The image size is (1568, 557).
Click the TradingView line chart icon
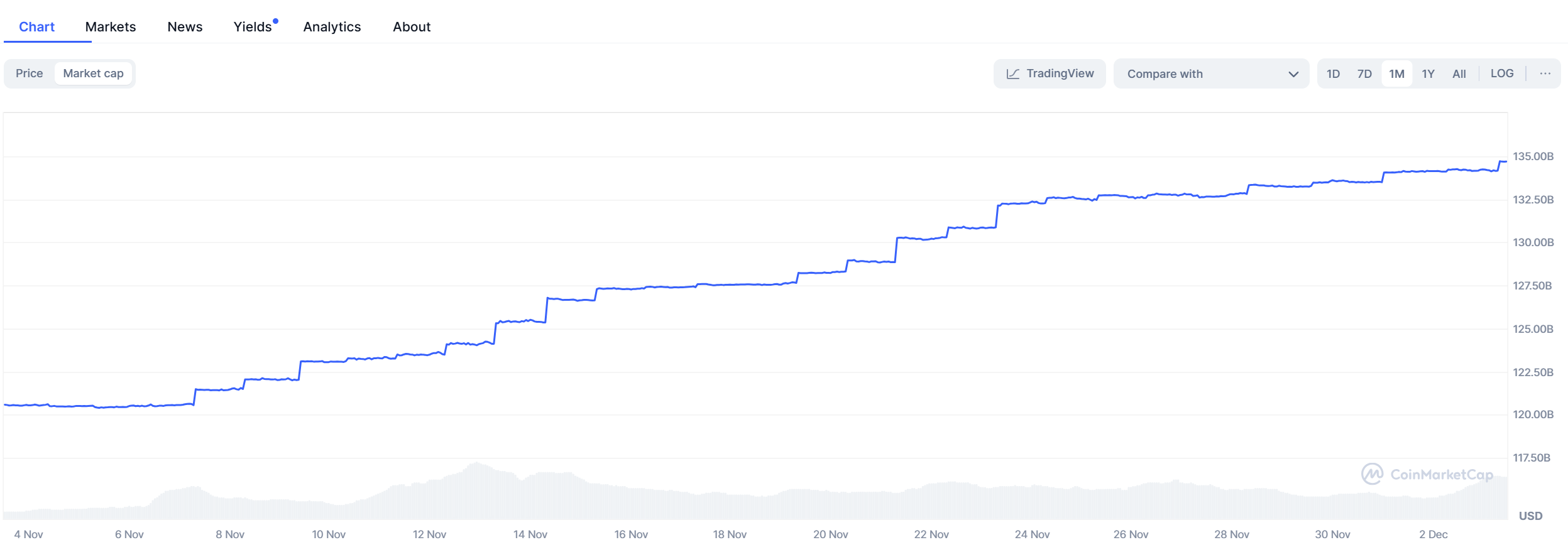point(1012,74)
